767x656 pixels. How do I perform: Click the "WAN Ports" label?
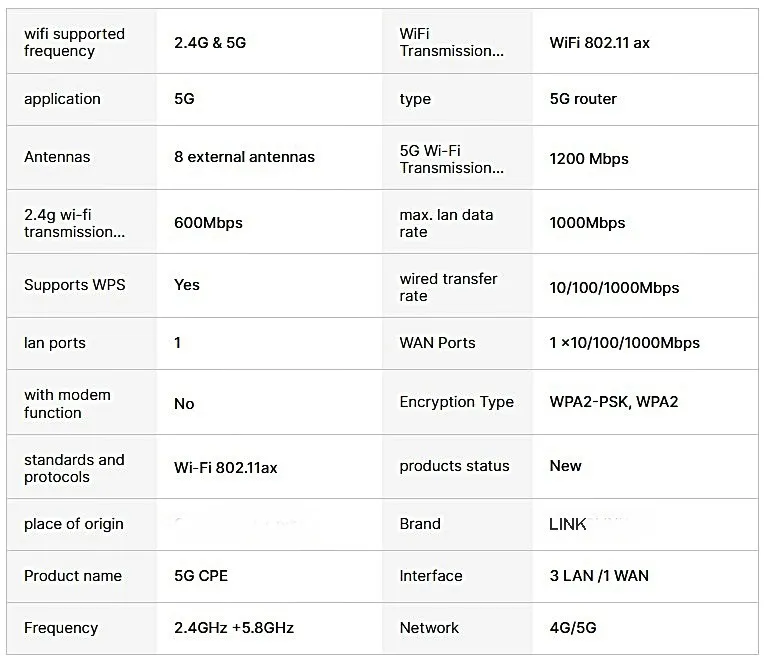(x=437, y=343)
